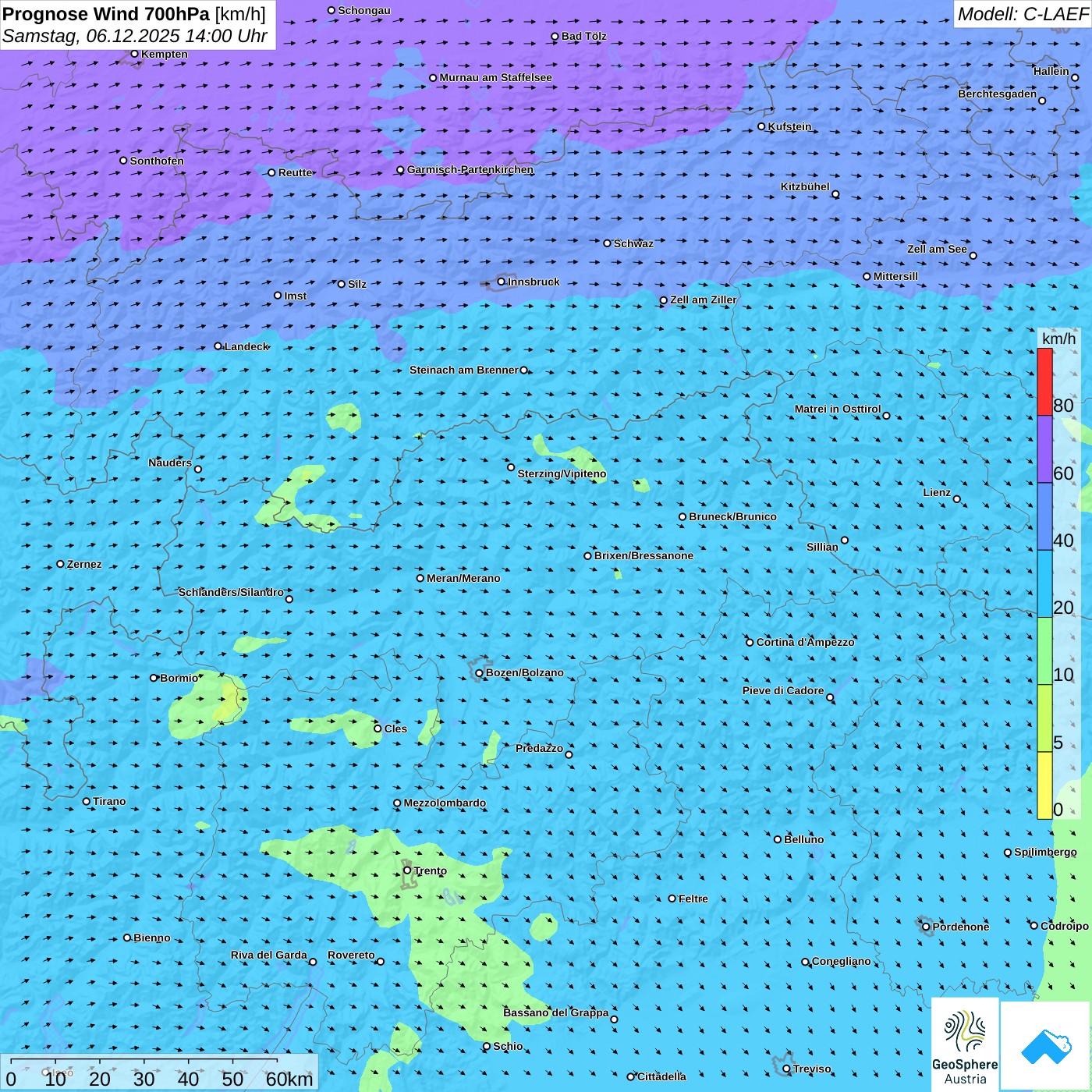Click the "Matrei in Osttirol" label
The image size is (1092, 1092).
pyautogui.click(x=838, y=409)
